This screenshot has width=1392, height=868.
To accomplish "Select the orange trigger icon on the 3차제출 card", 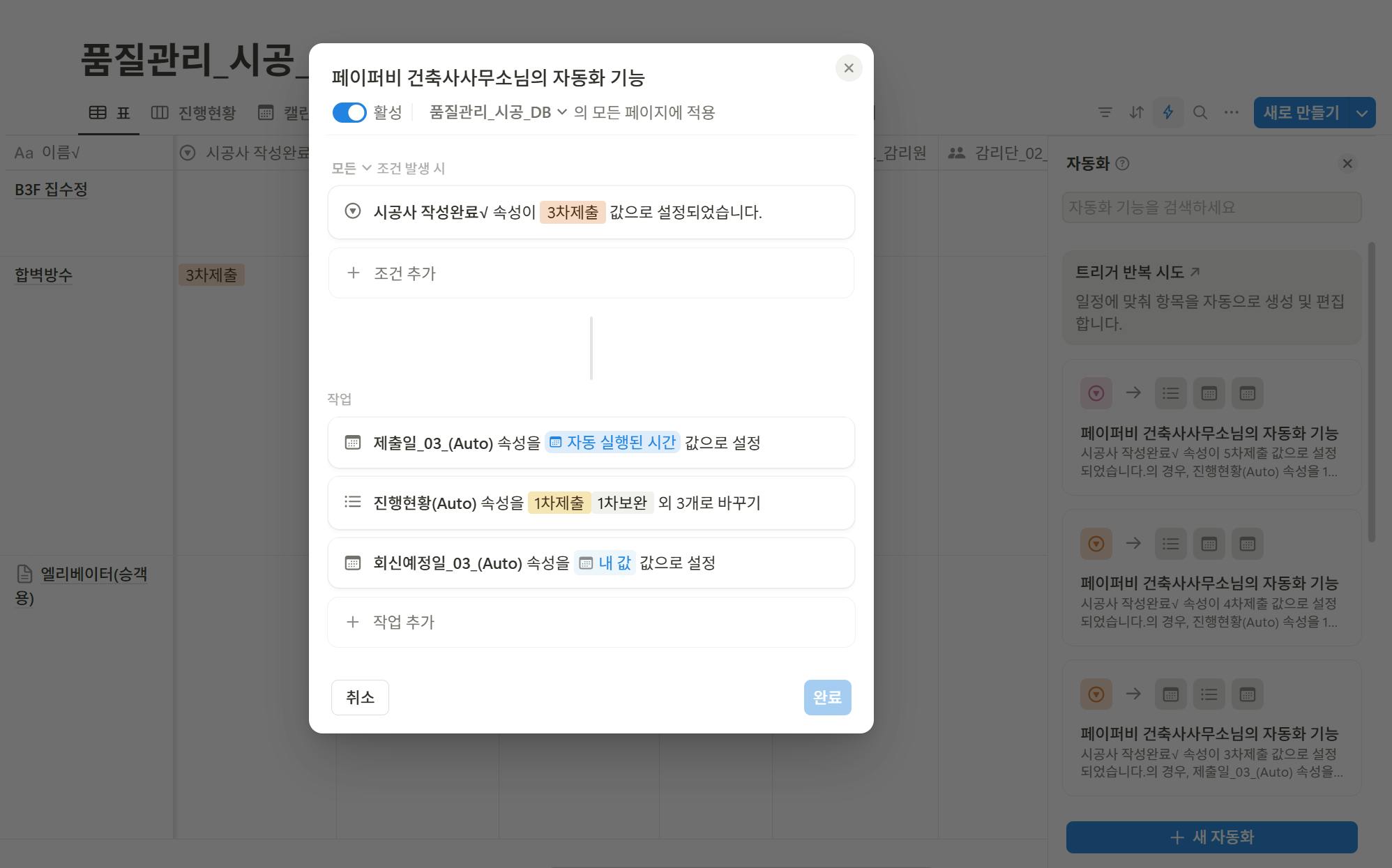I will [1096, 694].
